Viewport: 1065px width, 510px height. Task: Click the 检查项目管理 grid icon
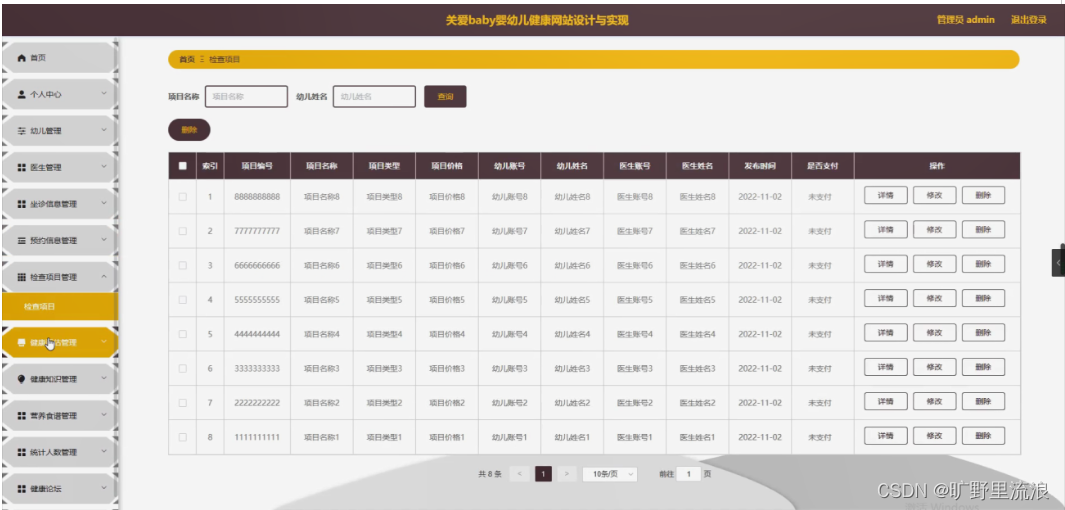pyautogui.click(x=21, y=277)
